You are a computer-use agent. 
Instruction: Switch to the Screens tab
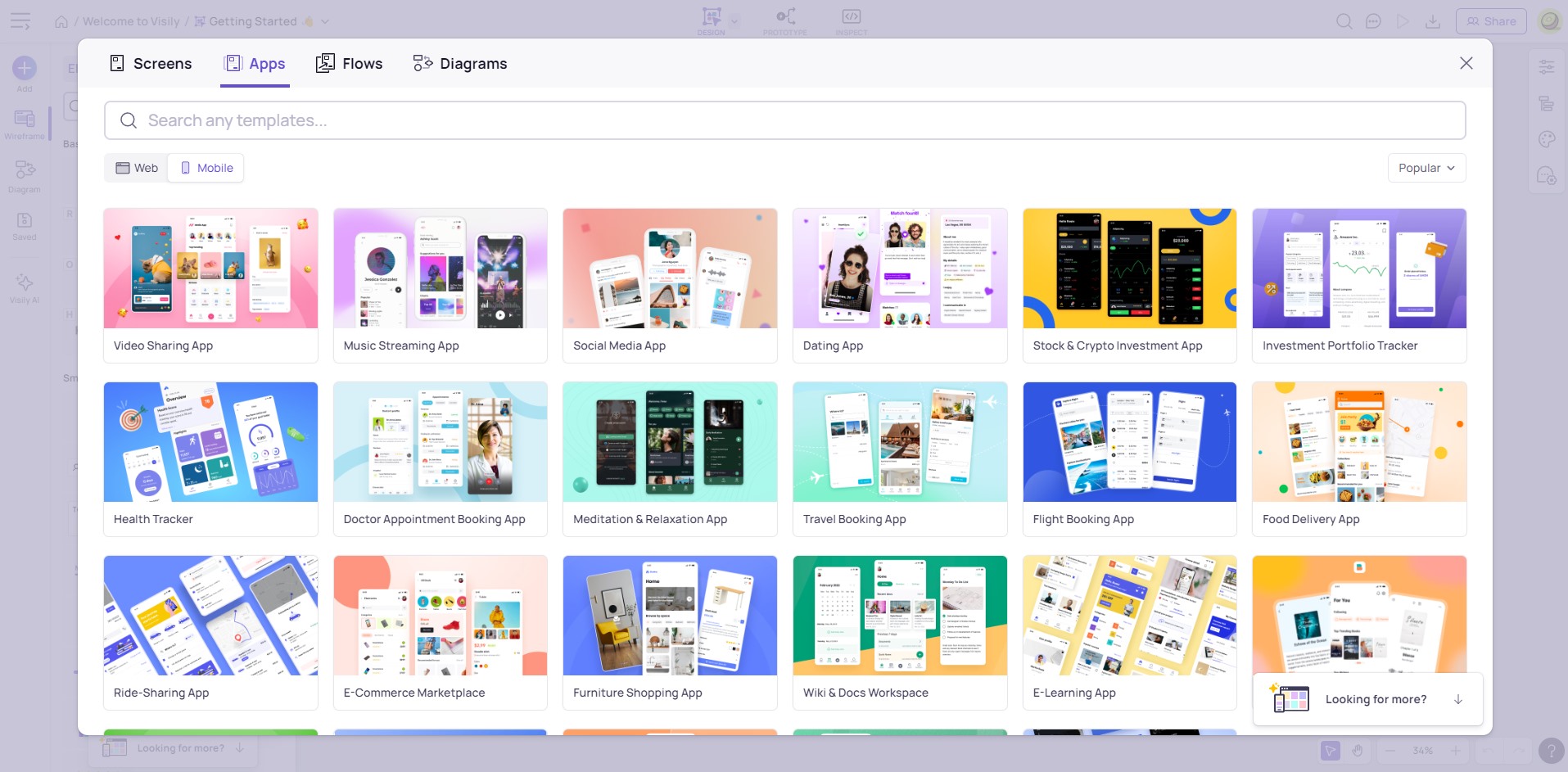[151, 64]
